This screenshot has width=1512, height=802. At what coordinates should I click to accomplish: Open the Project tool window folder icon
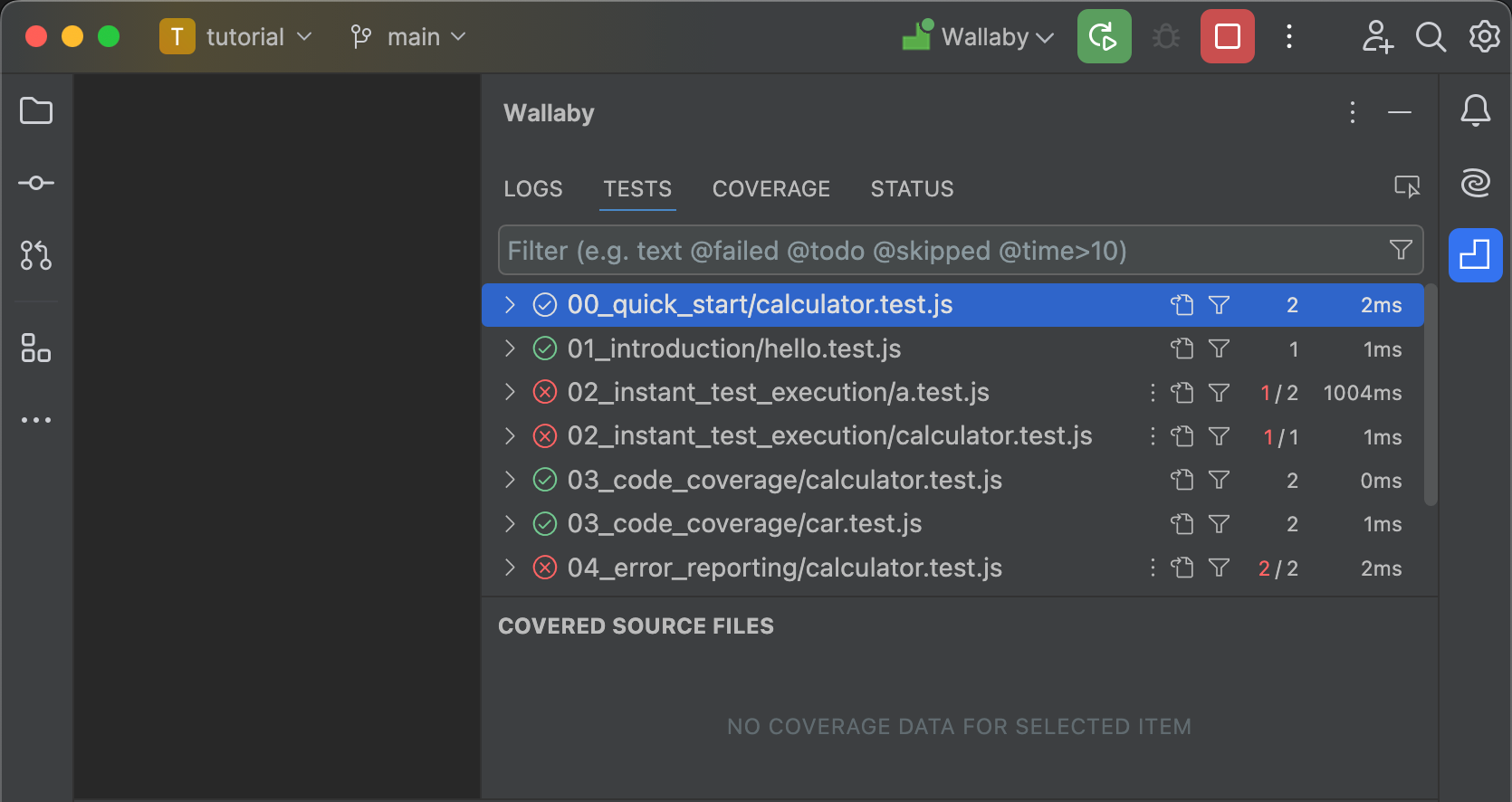click(36, 111)
